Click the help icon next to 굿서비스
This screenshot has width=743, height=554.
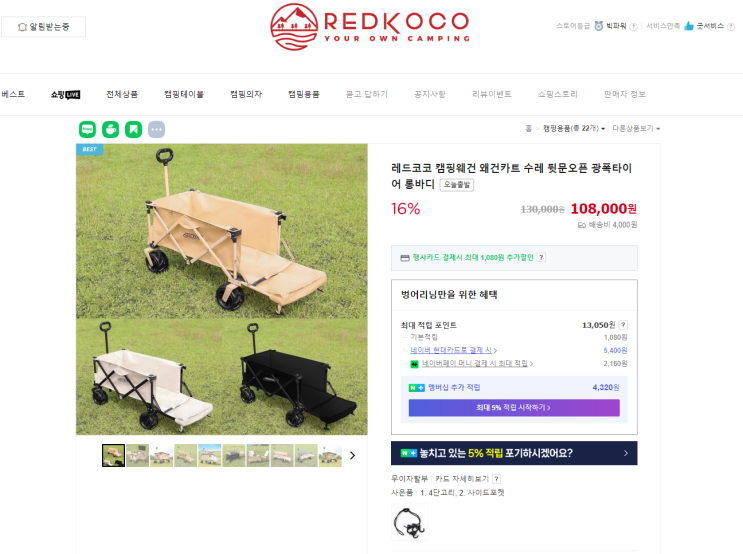coord(731,27)
